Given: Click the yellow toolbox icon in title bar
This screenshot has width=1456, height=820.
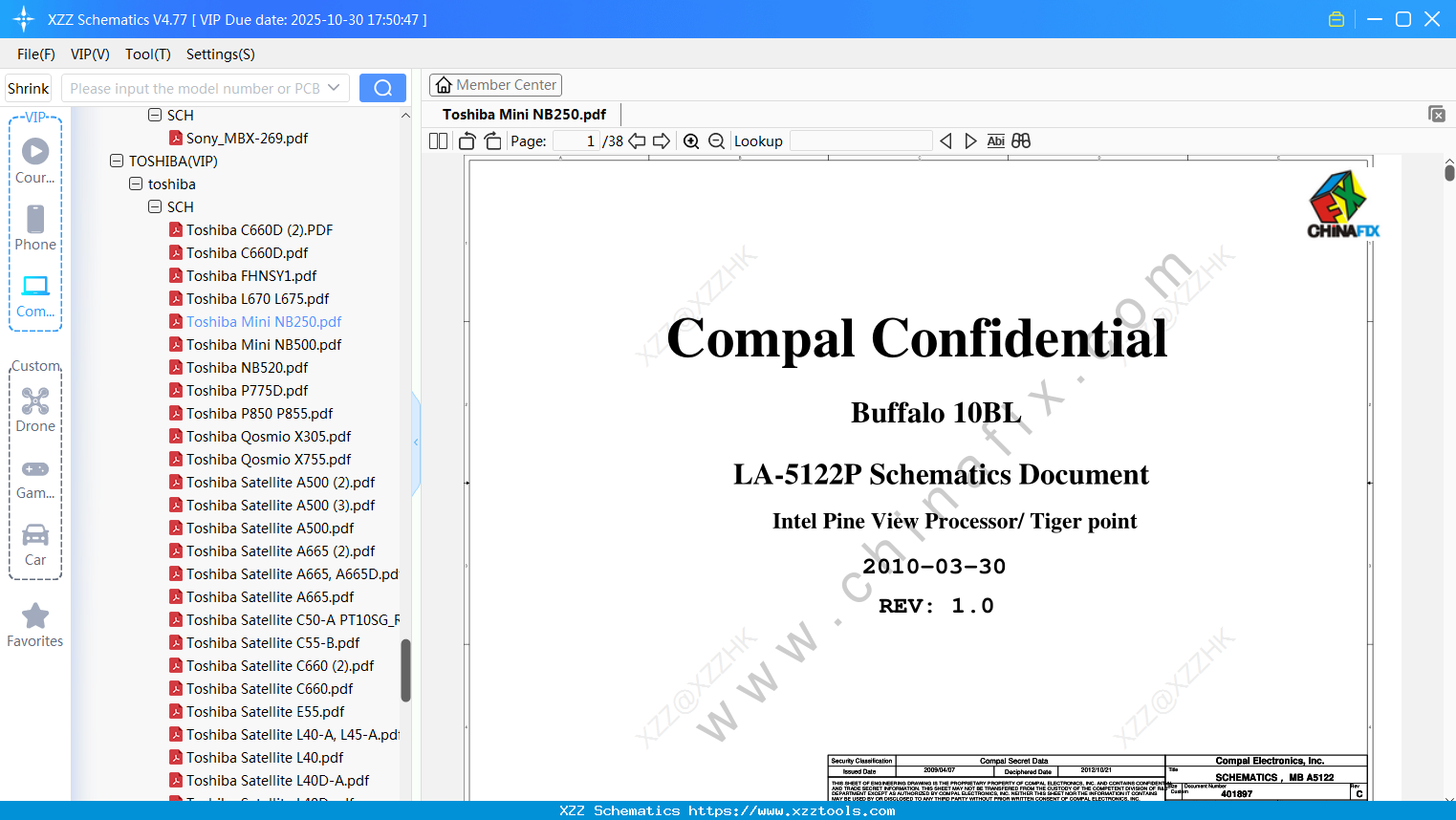Looking at the screenshot, I should click(x=1336, y=19).
